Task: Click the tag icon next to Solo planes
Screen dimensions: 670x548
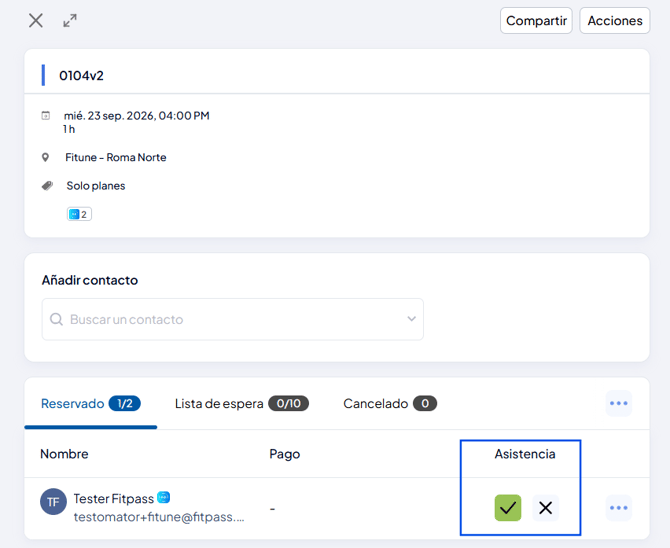Action: pyautogui.click(x=47, y=186)
